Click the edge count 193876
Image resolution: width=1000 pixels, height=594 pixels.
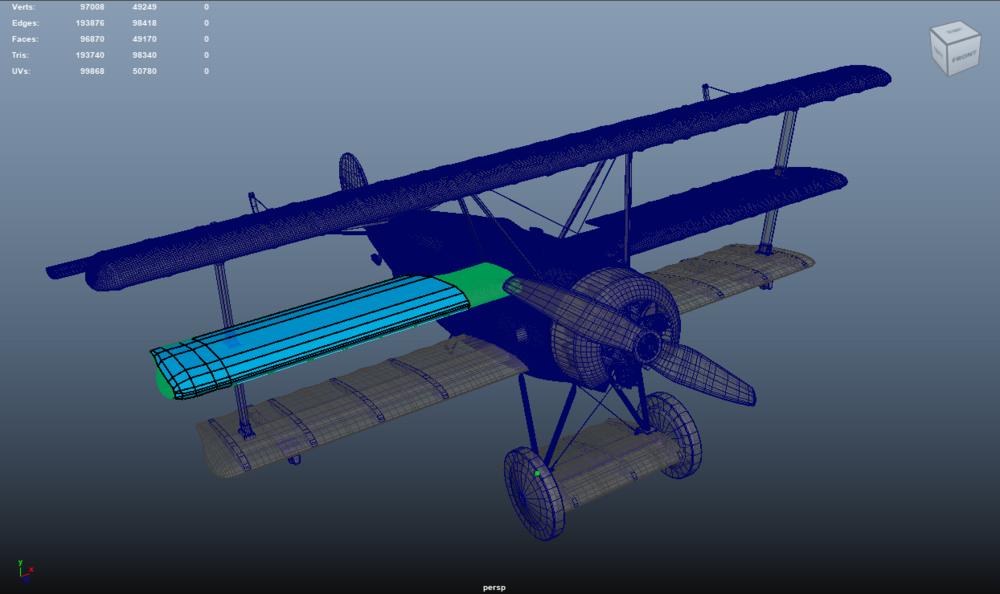click(90, 23)
